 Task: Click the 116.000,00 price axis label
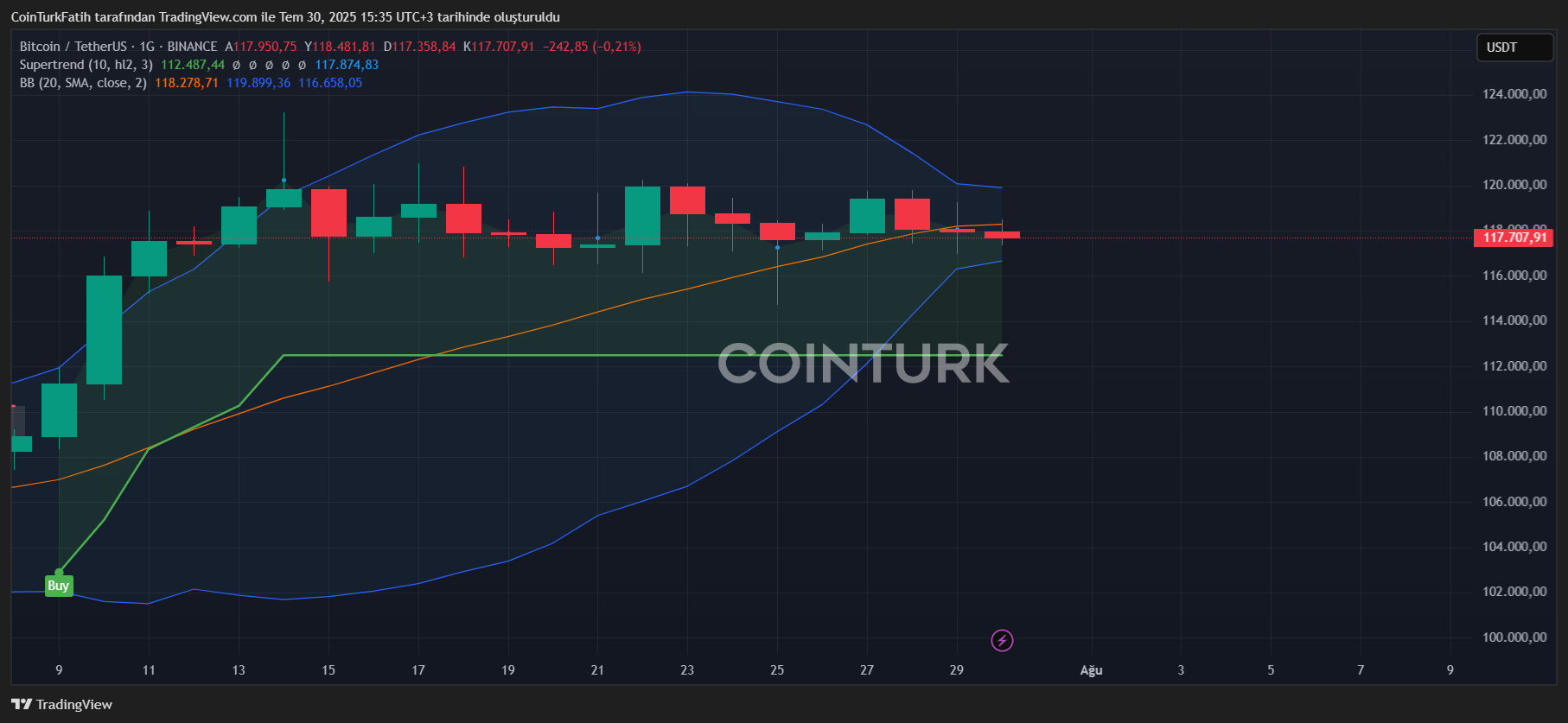[x=1514, y=276]
